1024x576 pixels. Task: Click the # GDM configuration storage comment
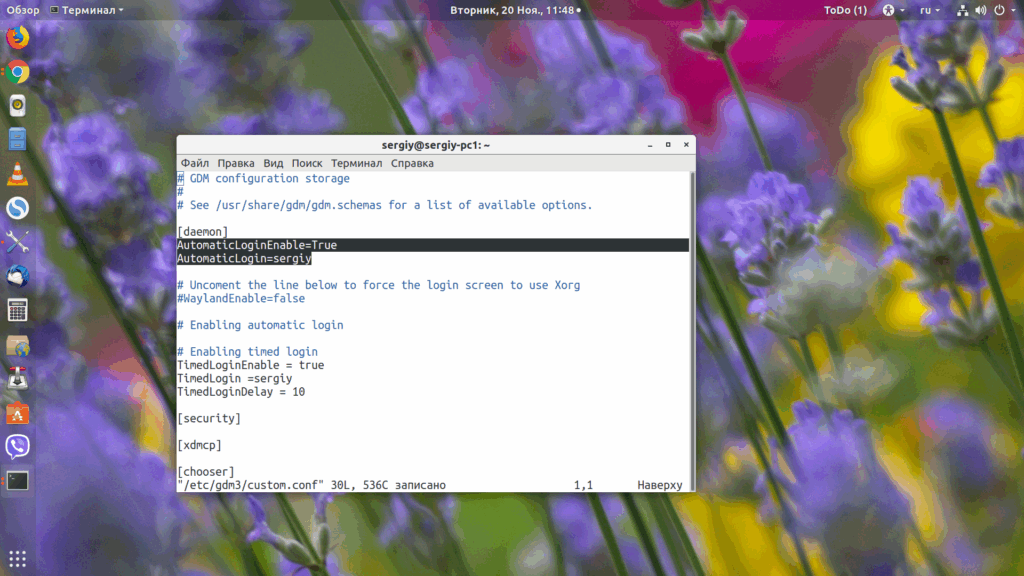(263, 178)
